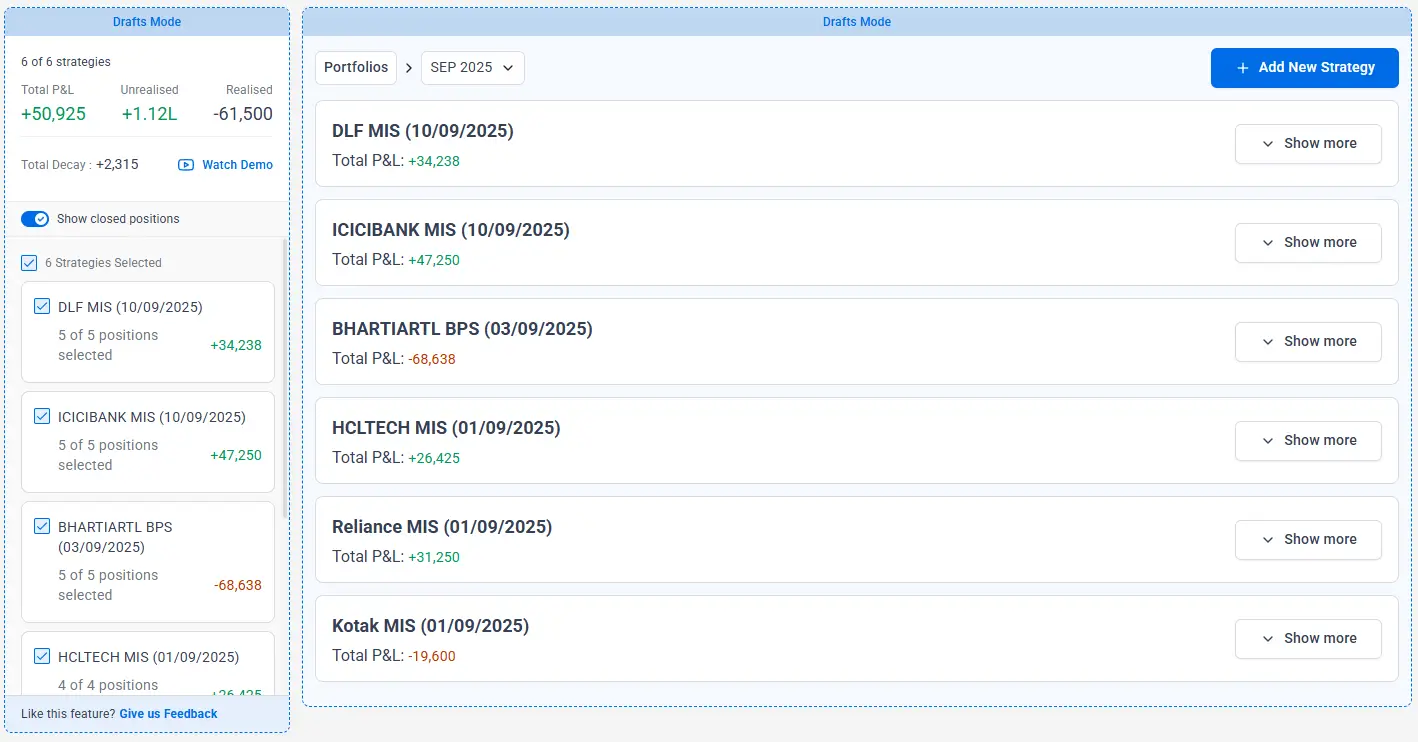Select the Reliance MIS (01/09/2025) card title
The height and width of the screenshot is (742, 1418).
442,527
